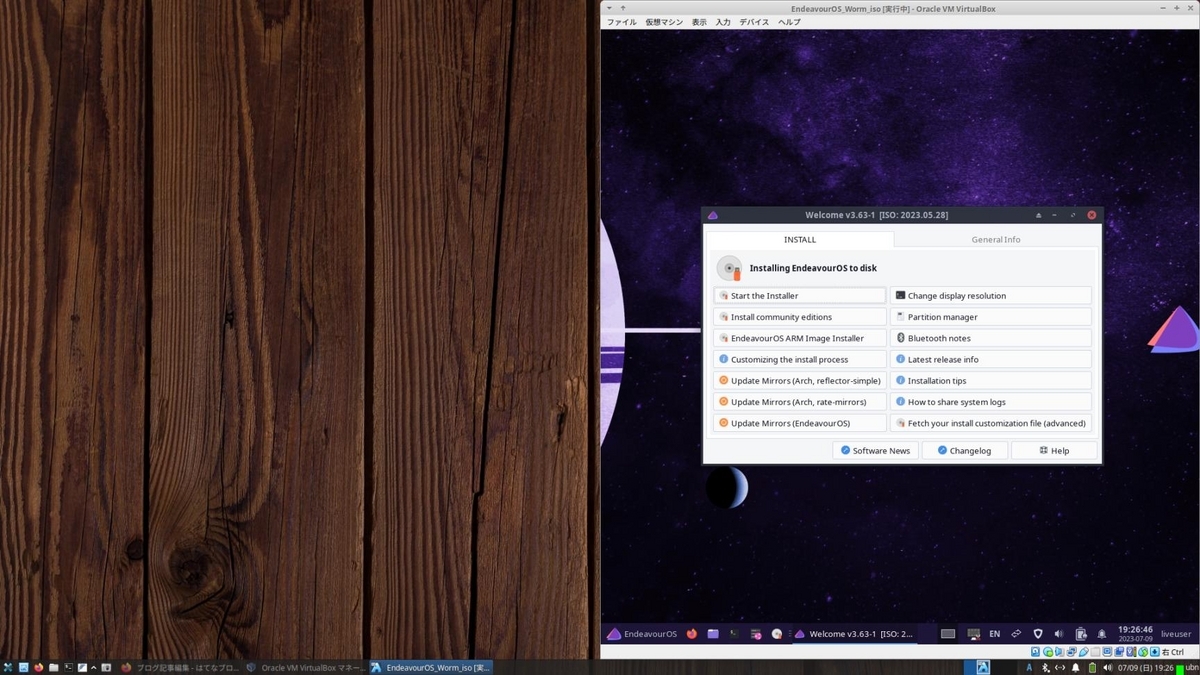Open How to share system logs

coord(991,402)
